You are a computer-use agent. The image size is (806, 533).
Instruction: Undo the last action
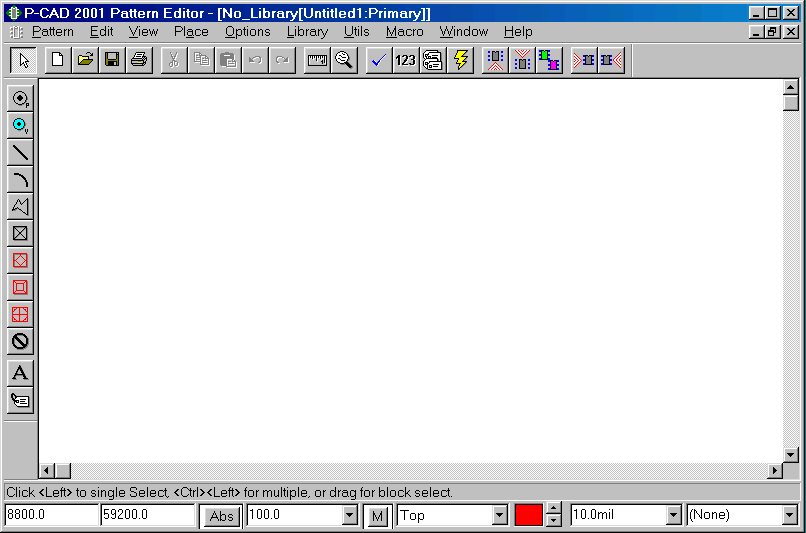(255, 60)
